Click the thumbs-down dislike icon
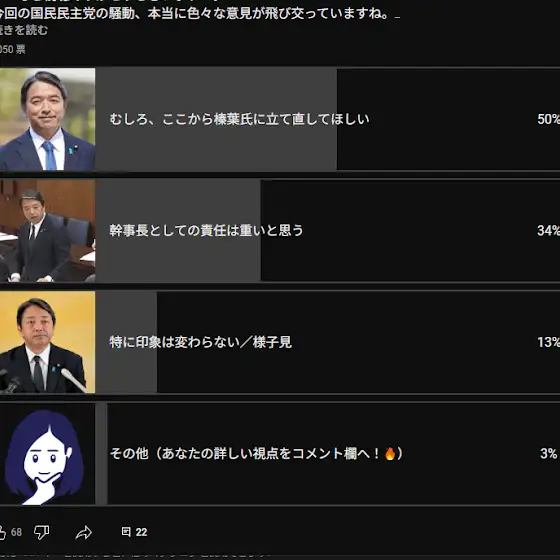The image size is (560, 560). tap(42, 532)
